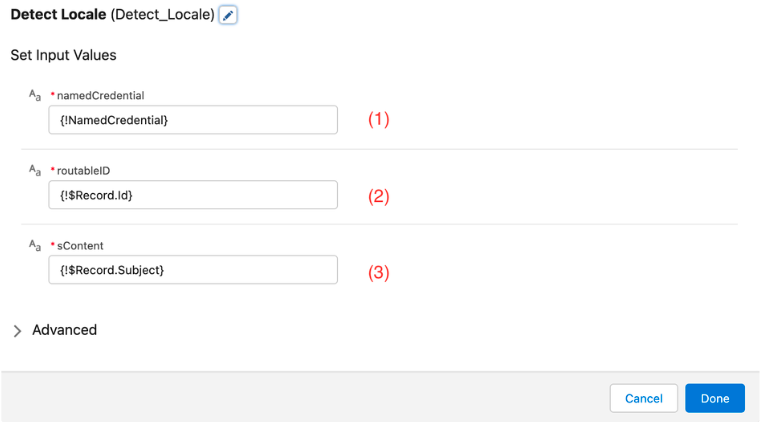Viewport: 760px width, 422px height.
Task: Click the (Detect_Locale) API name text
Action: click(x=162, y=15)
